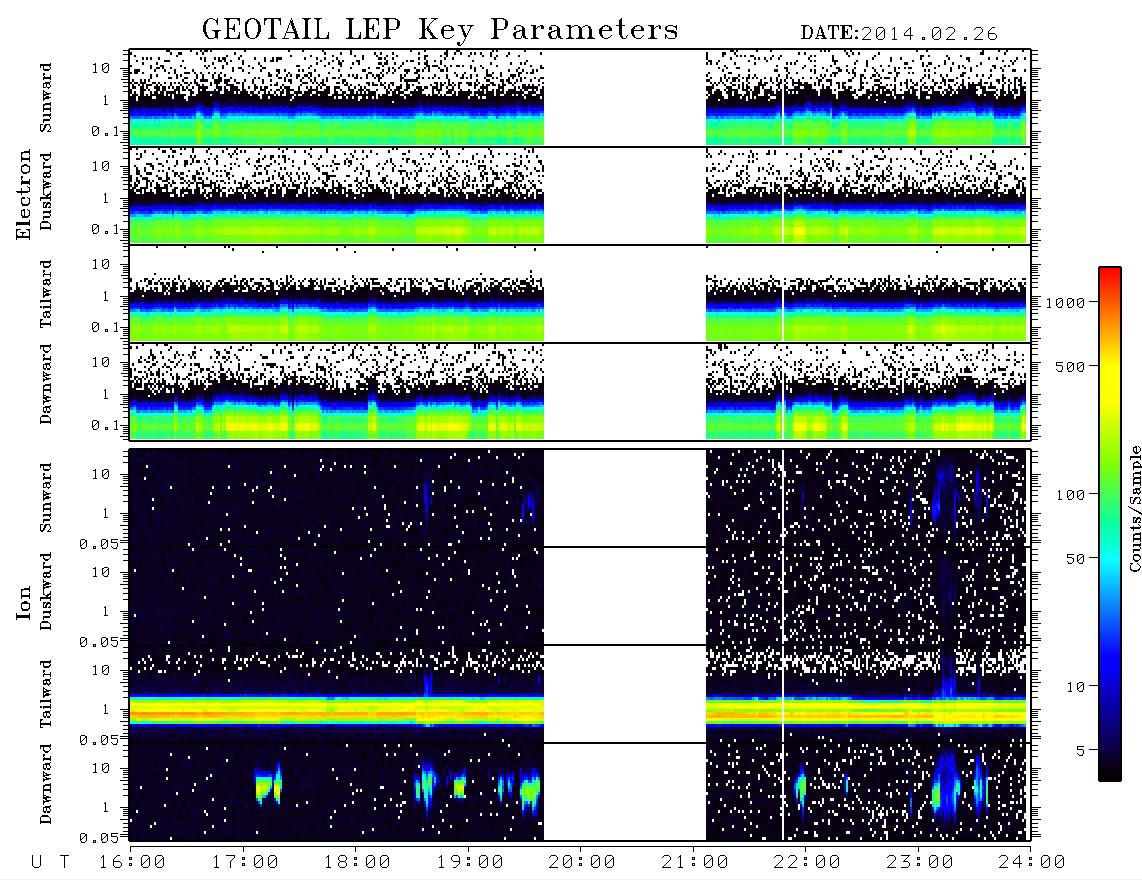Click the "10" tick in Ion Duskward panel
Screen dimensions: 1142x880
click(x=101, y=573)
